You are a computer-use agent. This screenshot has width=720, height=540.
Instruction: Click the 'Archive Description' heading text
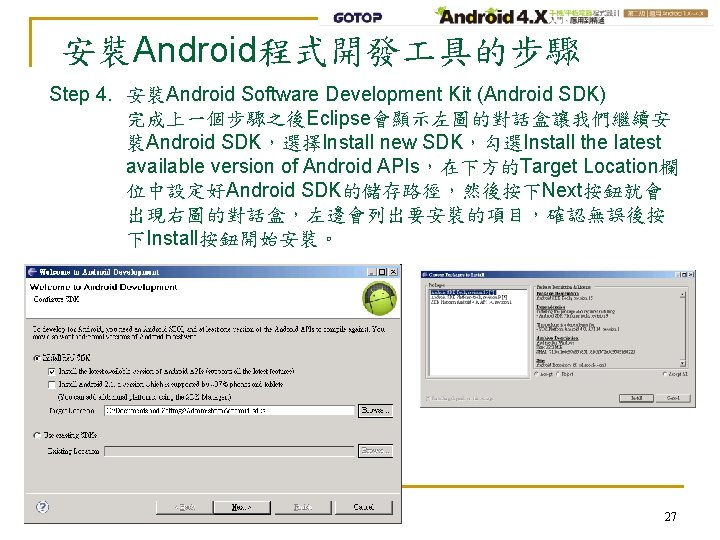coord(557,338)
